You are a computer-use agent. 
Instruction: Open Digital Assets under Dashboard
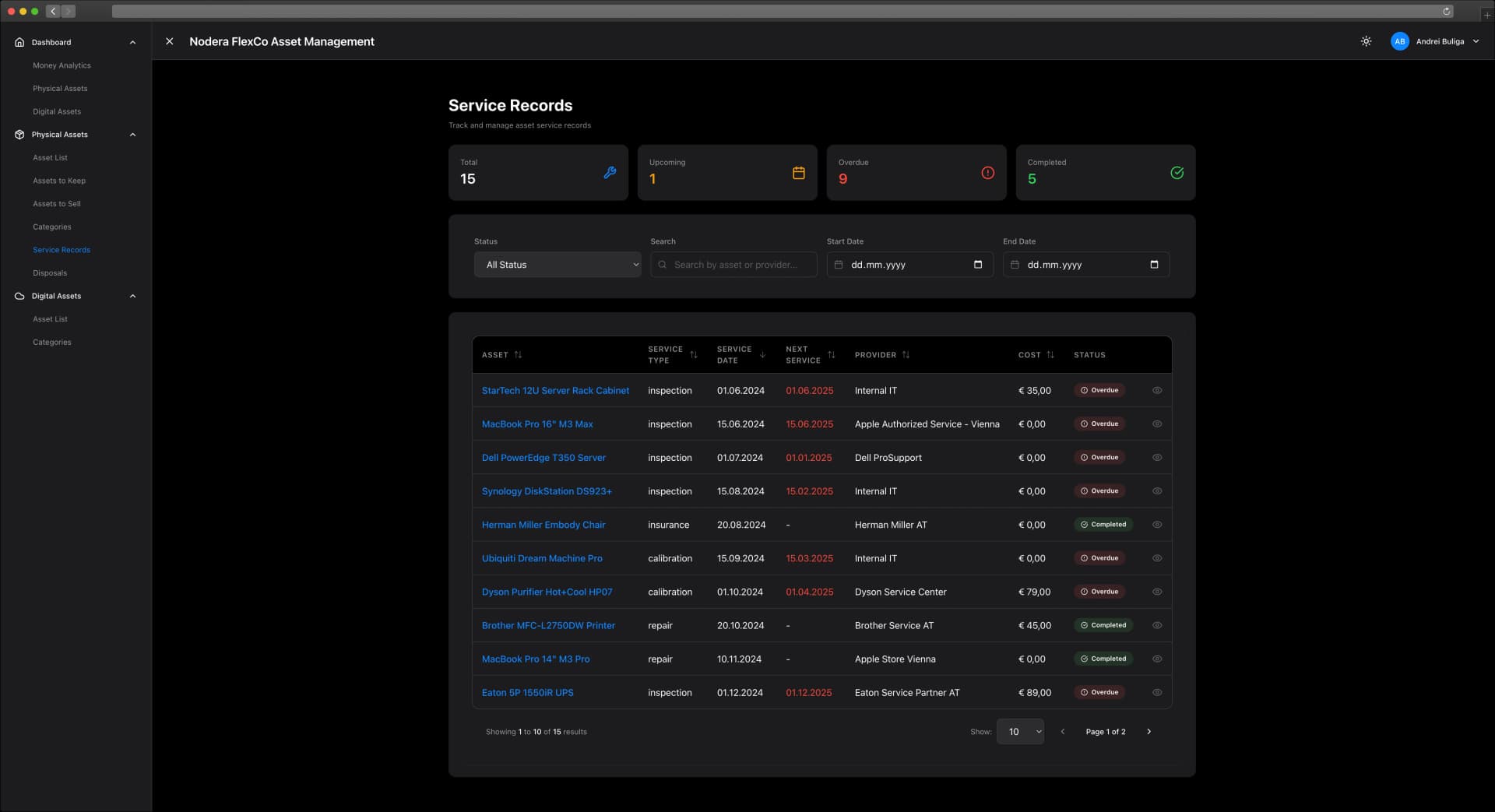point(57,111)
